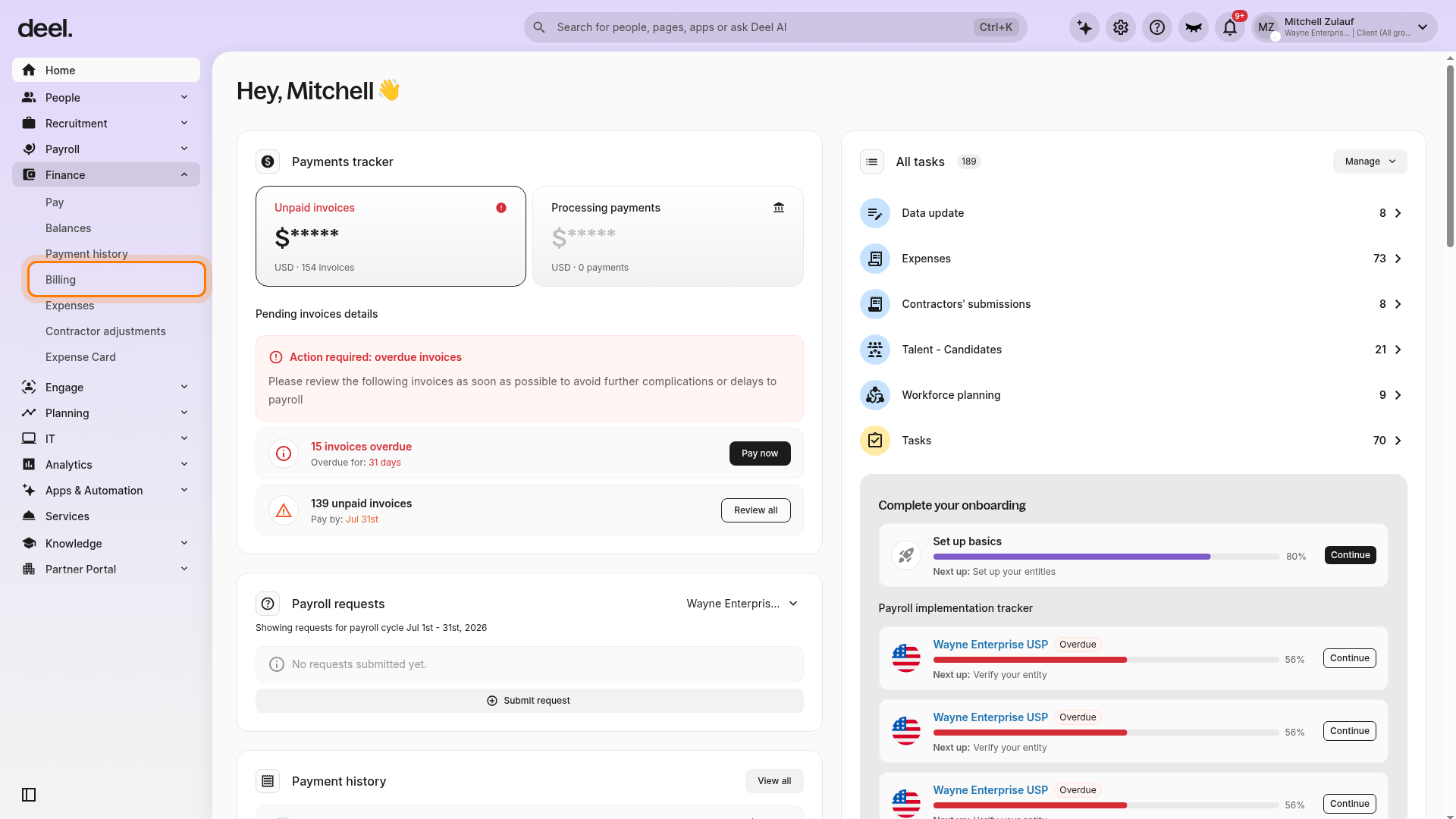Open the Expenses task row count arrow
Viewport: 1456px width, 819px height.
coord(1398,259)
